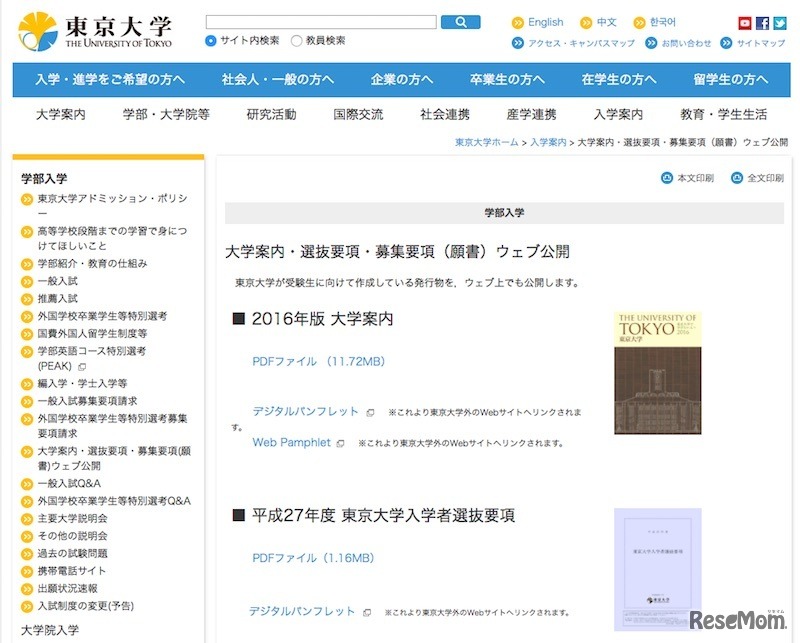This screenshot has height=643, width=800.
Task: Open the 在学生の方へ tab
Action: 618,77
